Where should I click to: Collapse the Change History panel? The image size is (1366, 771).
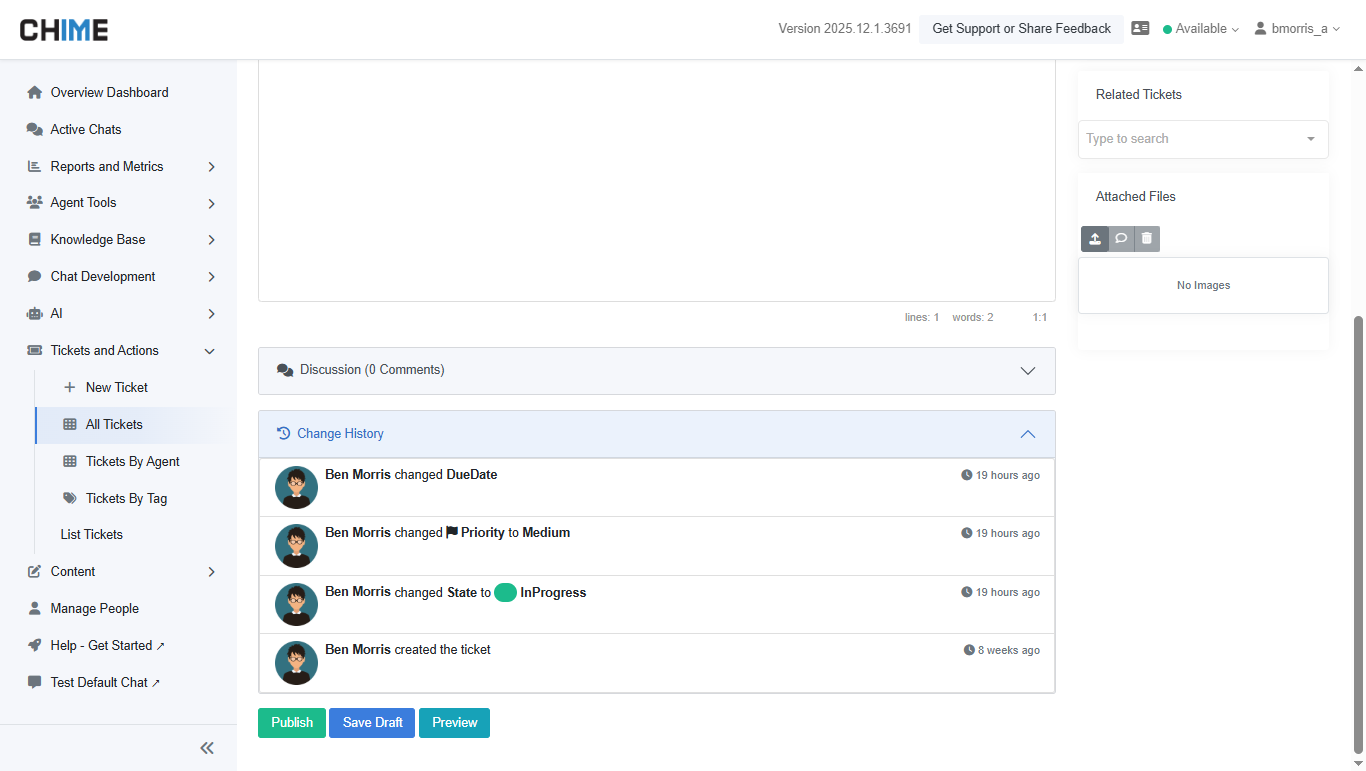point(1027,434)
